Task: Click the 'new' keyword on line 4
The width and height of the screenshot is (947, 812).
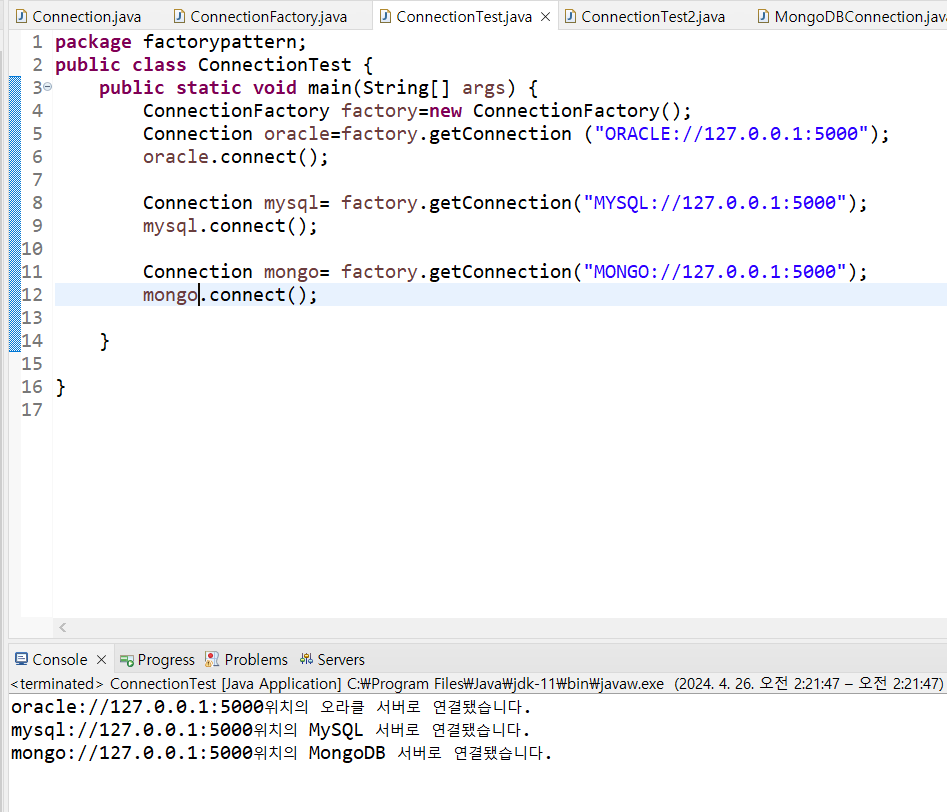Action: (x=445, y=111)
